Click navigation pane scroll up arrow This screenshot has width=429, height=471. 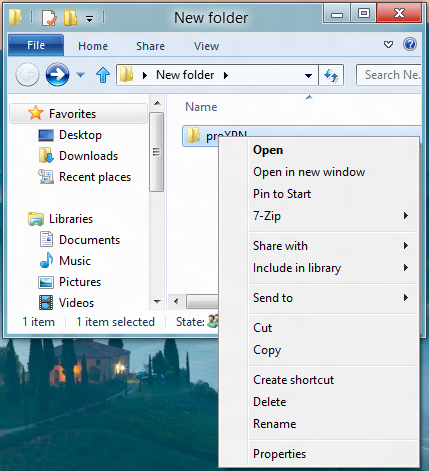coord(157,103)
